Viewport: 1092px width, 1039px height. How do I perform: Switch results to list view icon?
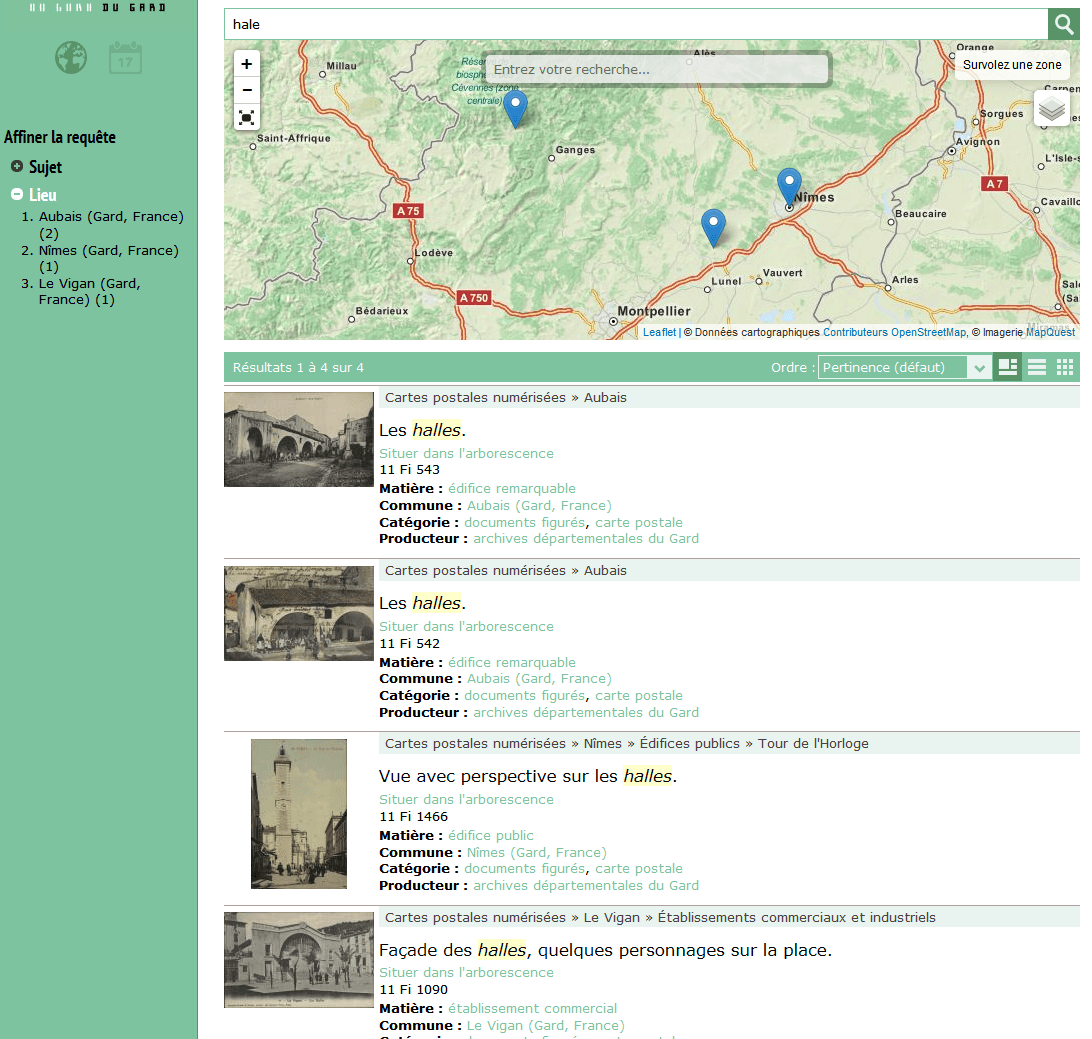(1036, 367)
